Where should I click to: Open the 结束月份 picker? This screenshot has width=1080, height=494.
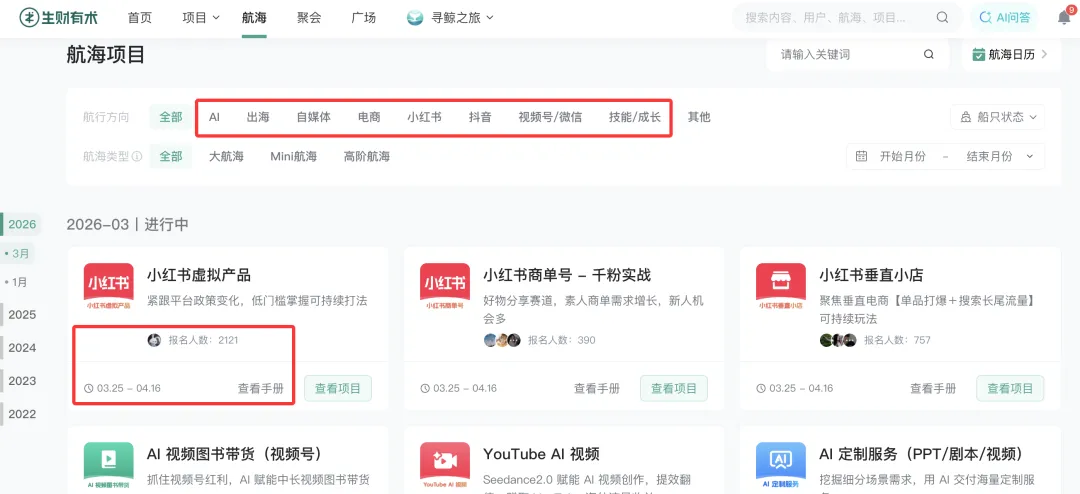click(990, 156)
